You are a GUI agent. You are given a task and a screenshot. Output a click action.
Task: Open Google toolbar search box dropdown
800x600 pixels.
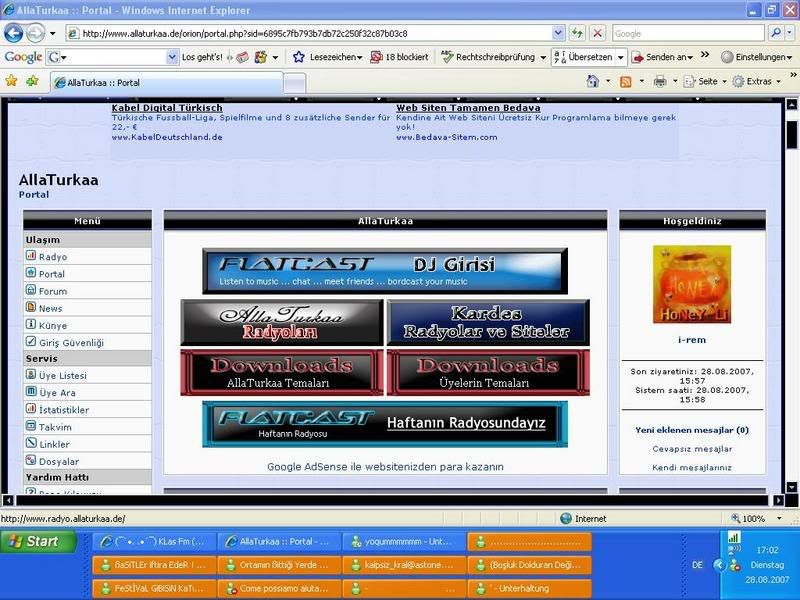(172, 57)
